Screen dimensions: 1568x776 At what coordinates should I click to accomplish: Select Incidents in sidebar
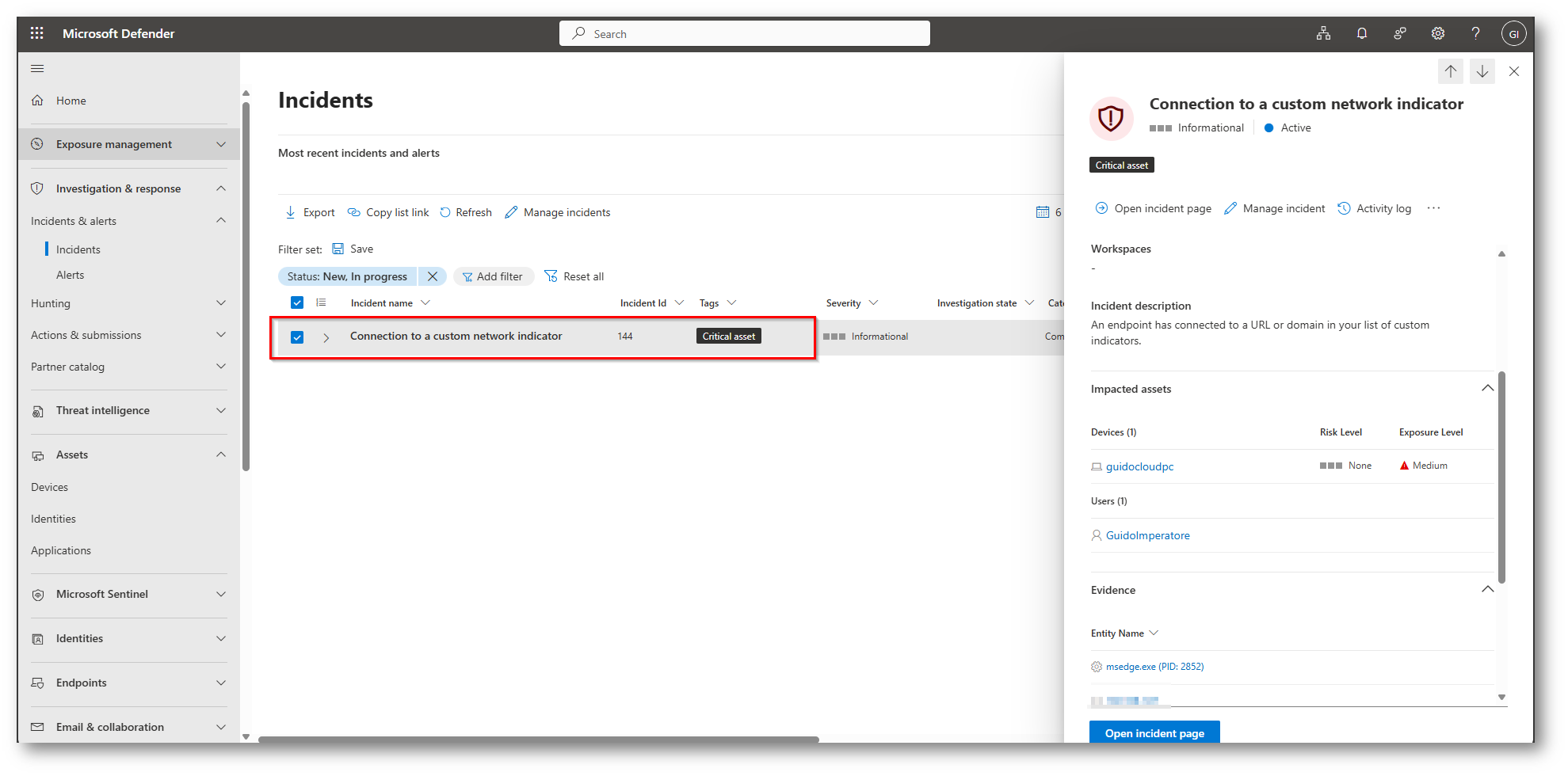[x=78, y=249]
